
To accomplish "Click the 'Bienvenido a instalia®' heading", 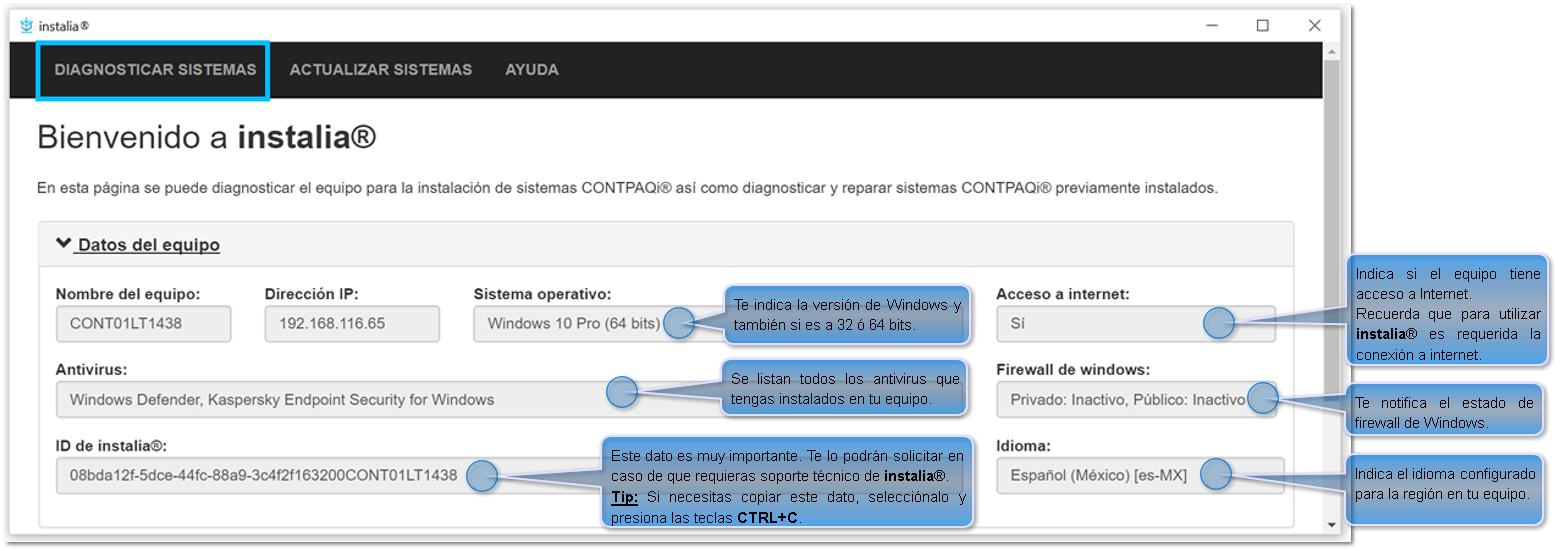I will (207, 138).
